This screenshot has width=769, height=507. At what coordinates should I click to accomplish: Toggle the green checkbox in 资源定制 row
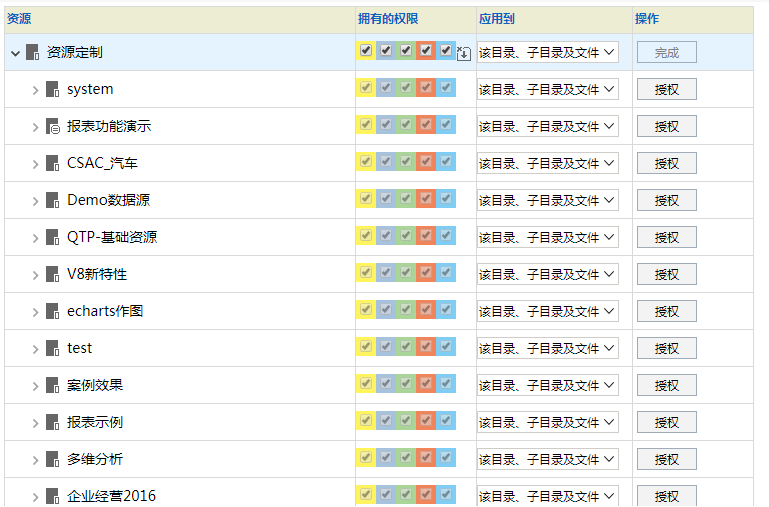[x=406, y=50]
